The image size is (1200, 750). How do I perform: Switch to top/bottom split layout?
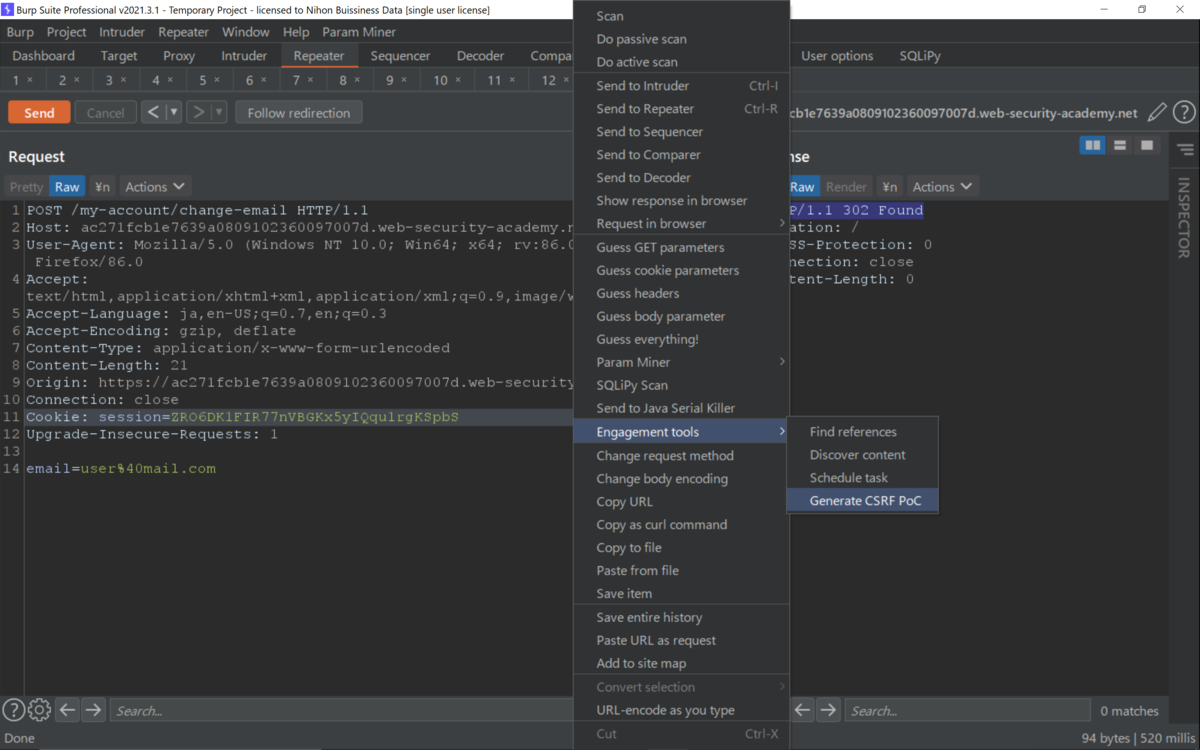(1120, 146)
